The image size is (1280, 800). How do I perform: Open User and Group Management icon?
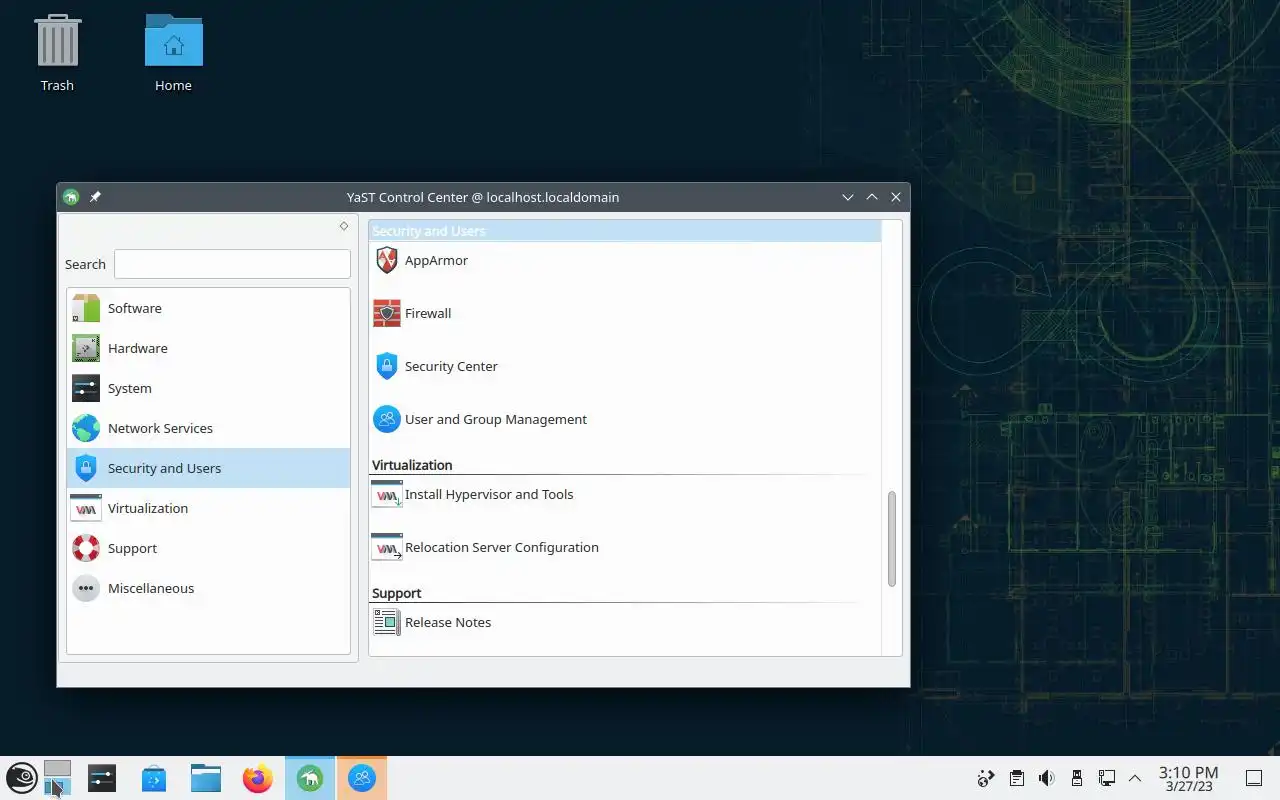click(x=386, y=419)
